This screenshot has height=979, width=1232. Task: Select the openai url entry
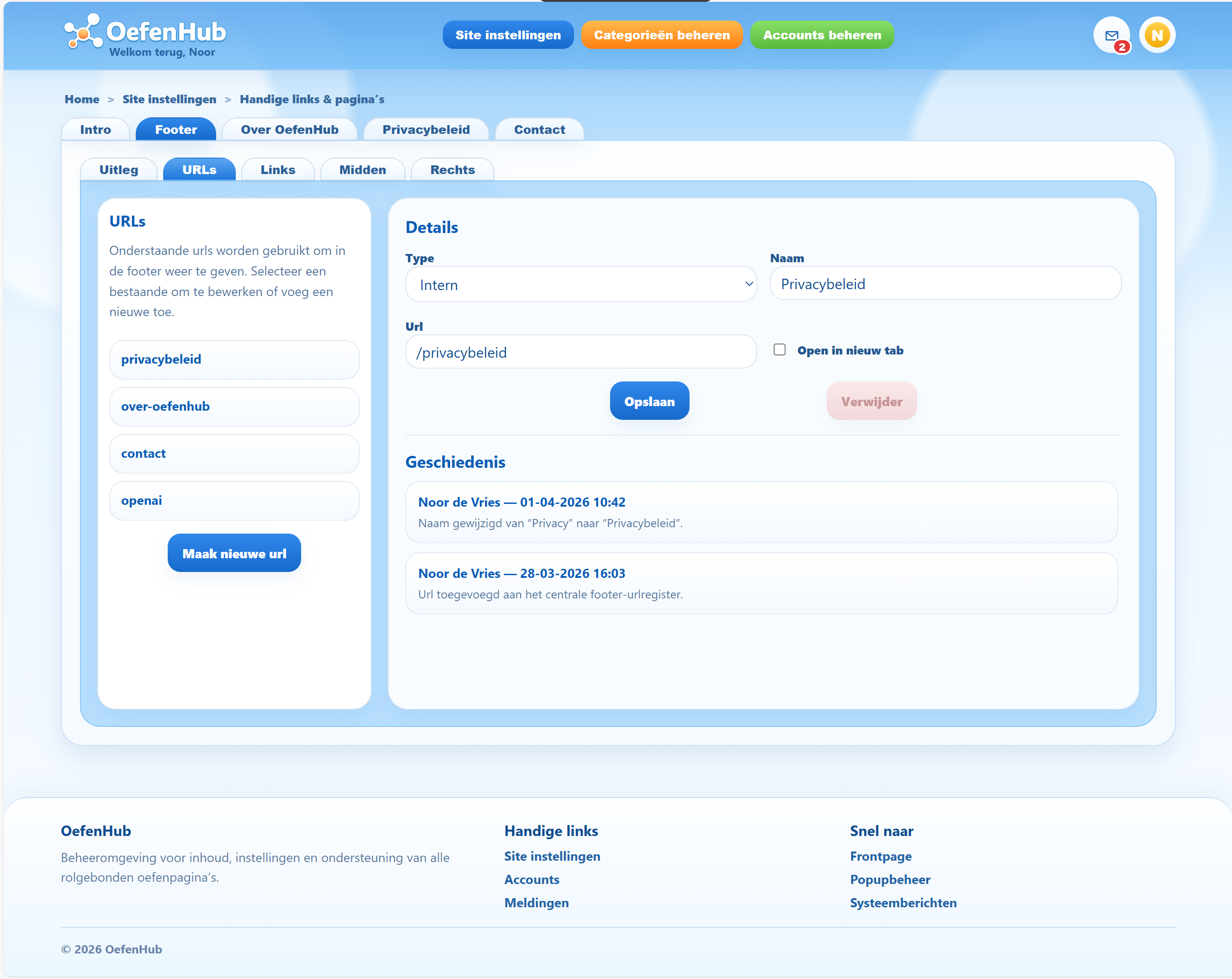click(234, 500)
